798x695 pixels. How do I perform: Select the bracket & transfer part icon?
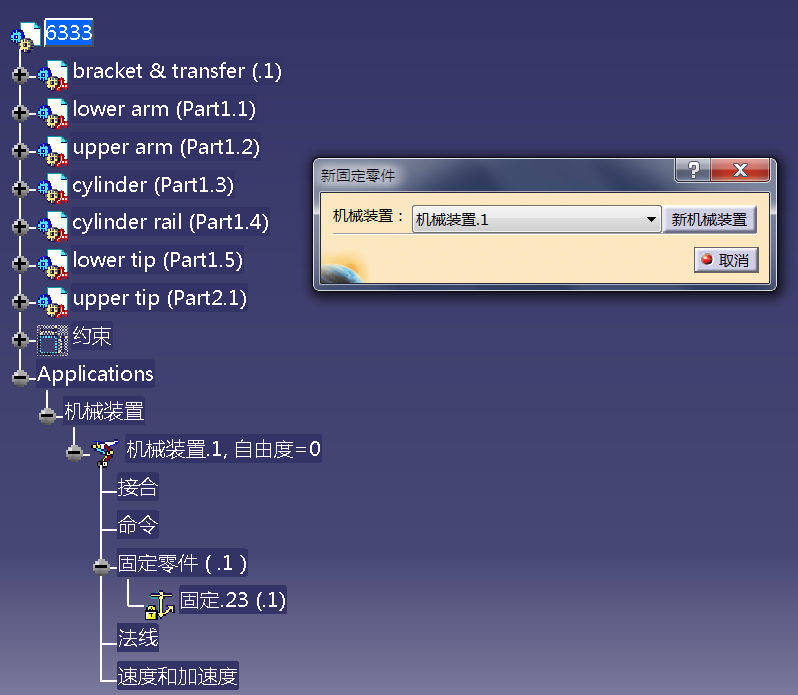pyautogui.click(x=53, y=75)
